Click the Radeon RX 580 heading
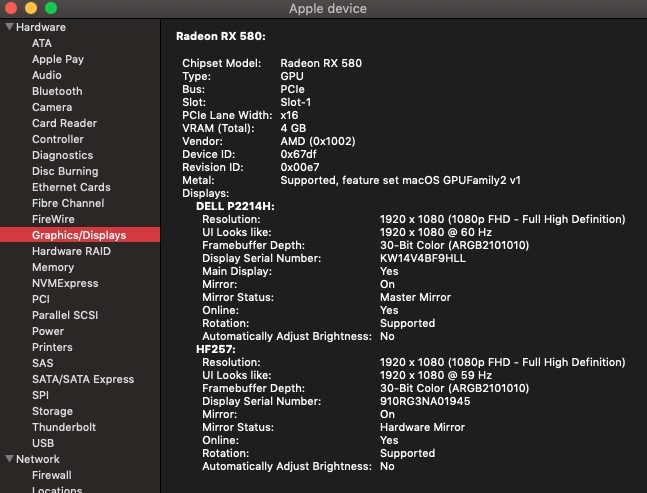This screenshot has width=647, height=493. pyautogui.click(x=221, y=35)
